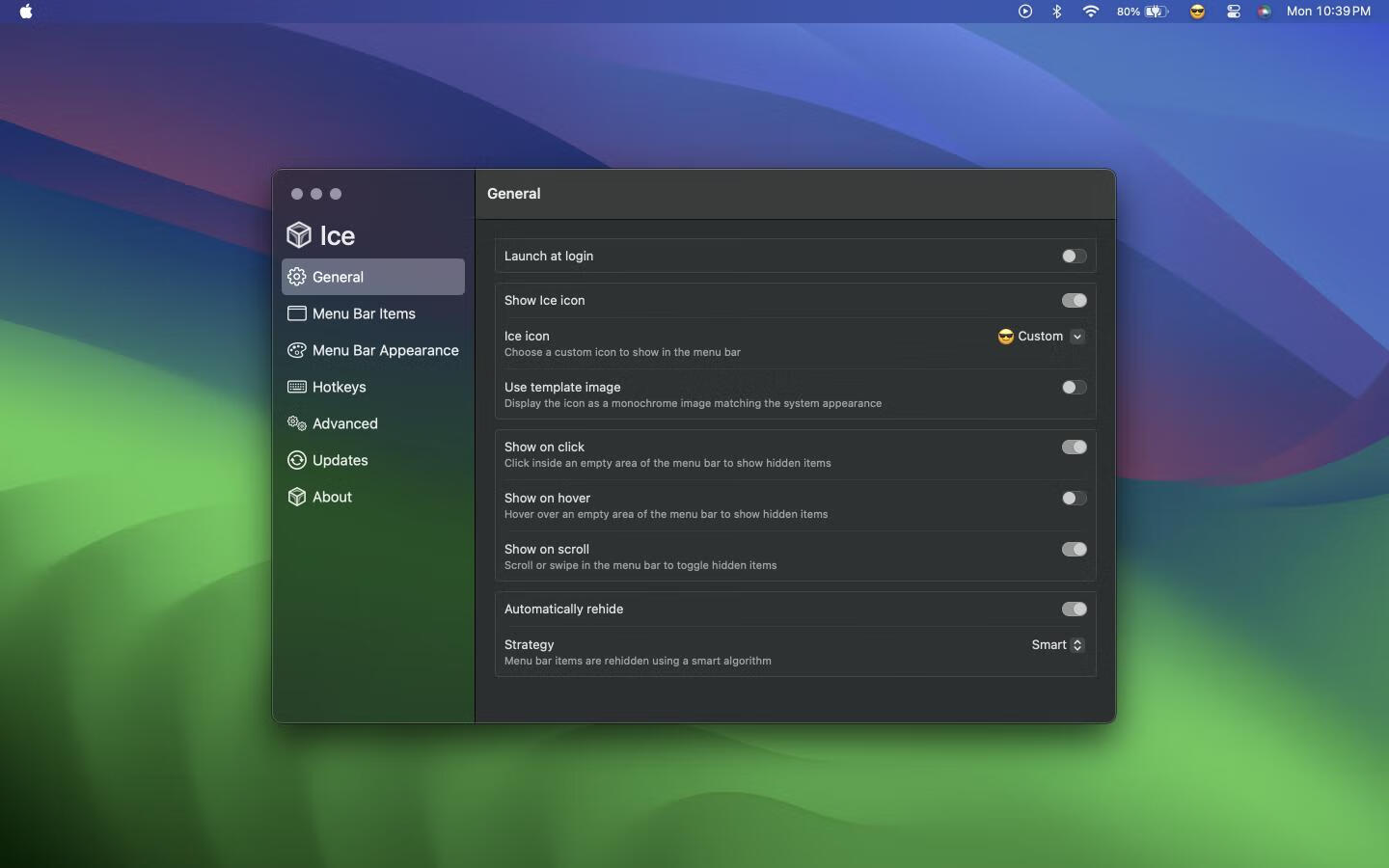The image size is (1389, 868).
Task: Open the About section
Action: click(x=373, y=497)
